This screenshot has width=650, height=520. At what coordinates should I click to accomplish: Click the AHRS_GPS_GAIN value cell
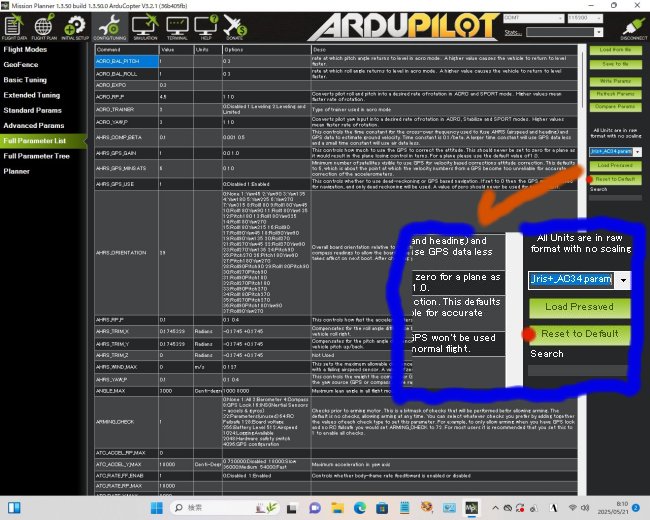(x=176, y=153)
